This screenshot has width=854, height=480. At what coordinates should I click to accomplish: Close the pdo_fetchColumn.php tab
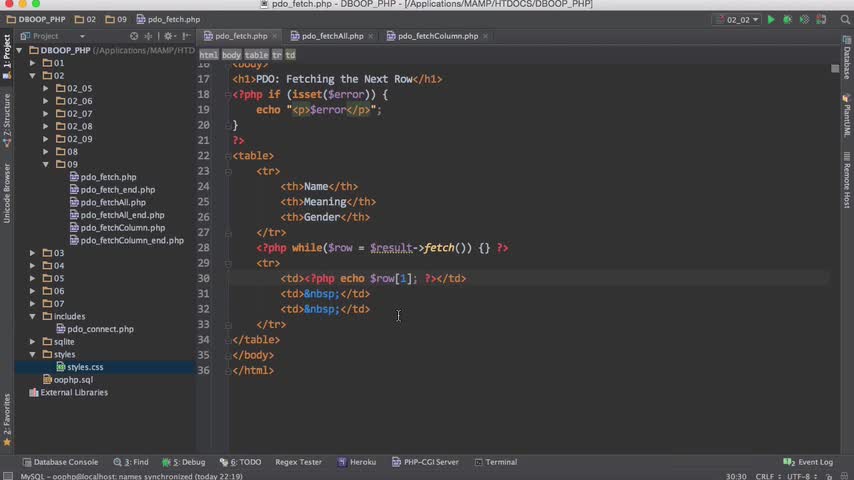pos(485,37)
